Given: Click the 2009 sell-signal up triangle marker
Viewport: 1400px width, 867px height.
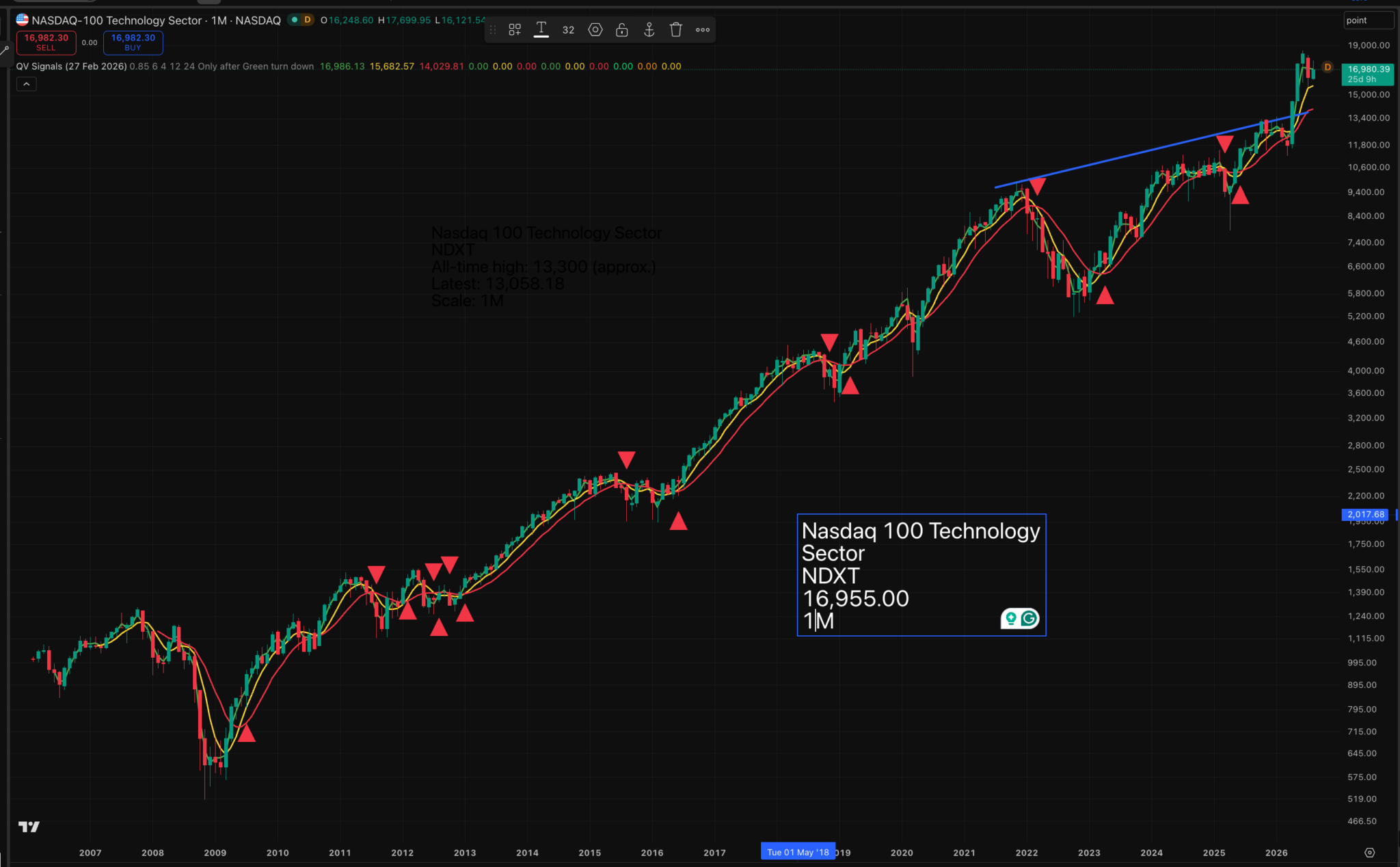Looking at the screenshot, I should tap(246, 733).
